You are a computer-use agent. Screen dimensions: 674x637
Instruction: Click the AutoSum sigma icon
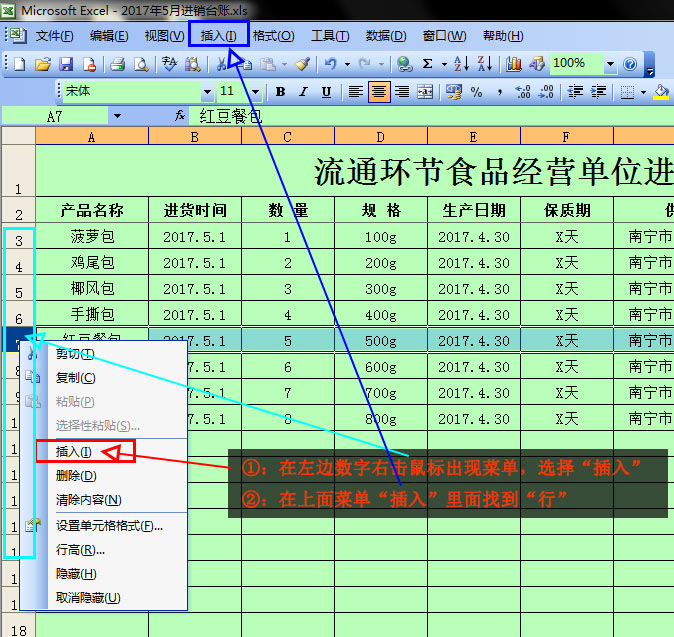428,64
